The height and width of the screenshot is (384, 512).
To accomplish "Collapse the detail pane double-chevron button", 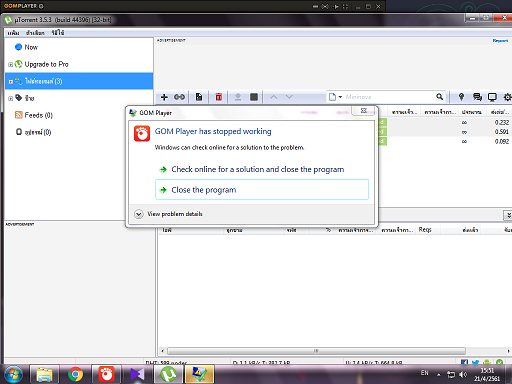I will (x=508, y=215).
